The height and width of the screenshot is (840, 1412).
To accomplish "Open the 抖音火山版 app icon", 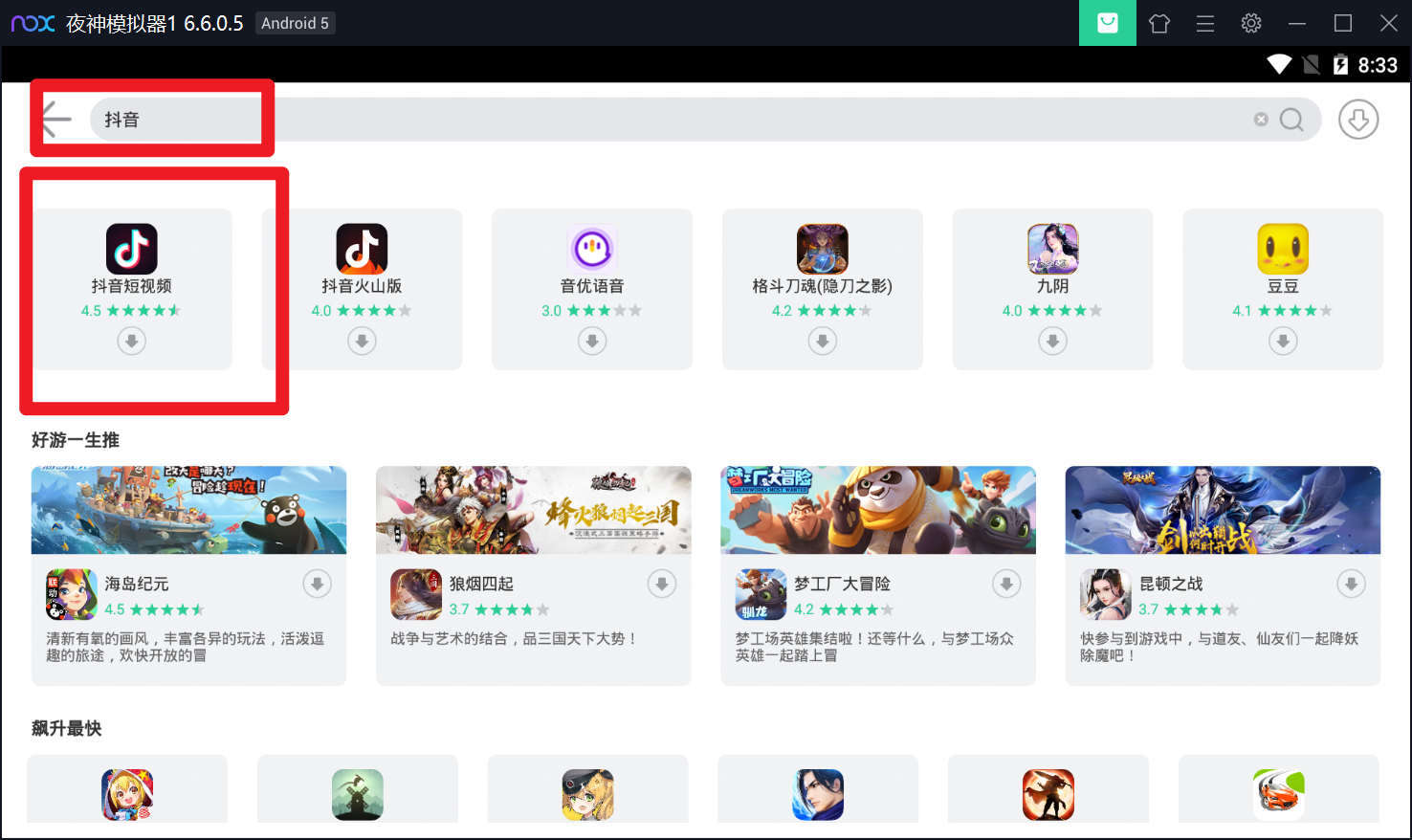I will click(362, 249).
